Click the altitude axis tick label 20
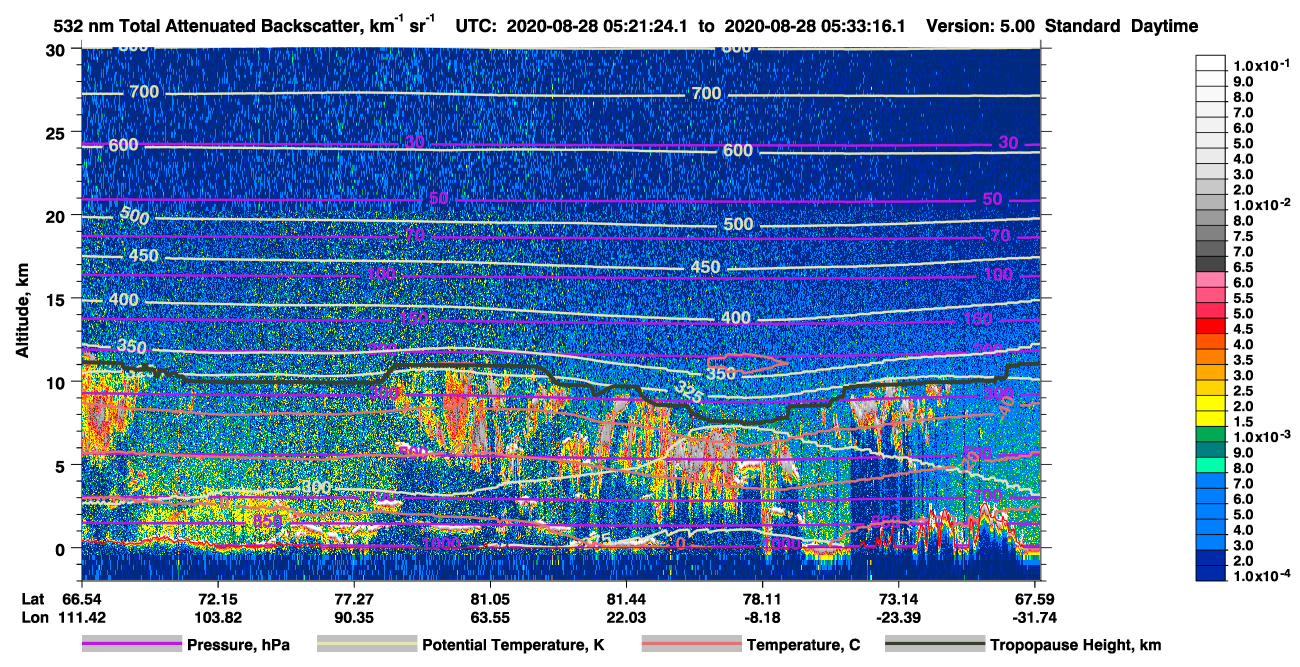The image size is (1300, 667). [58, 216]
